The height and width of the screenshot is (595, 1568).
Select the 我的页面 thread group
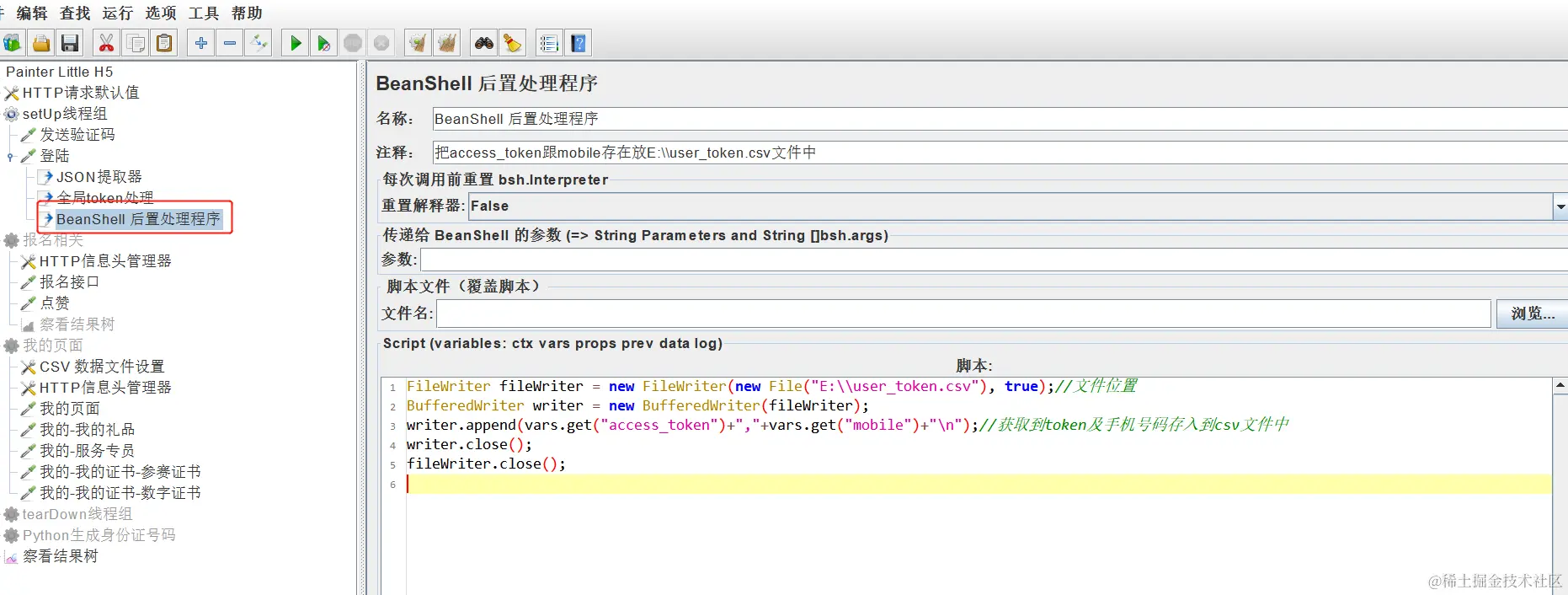(x=52, y=346)
